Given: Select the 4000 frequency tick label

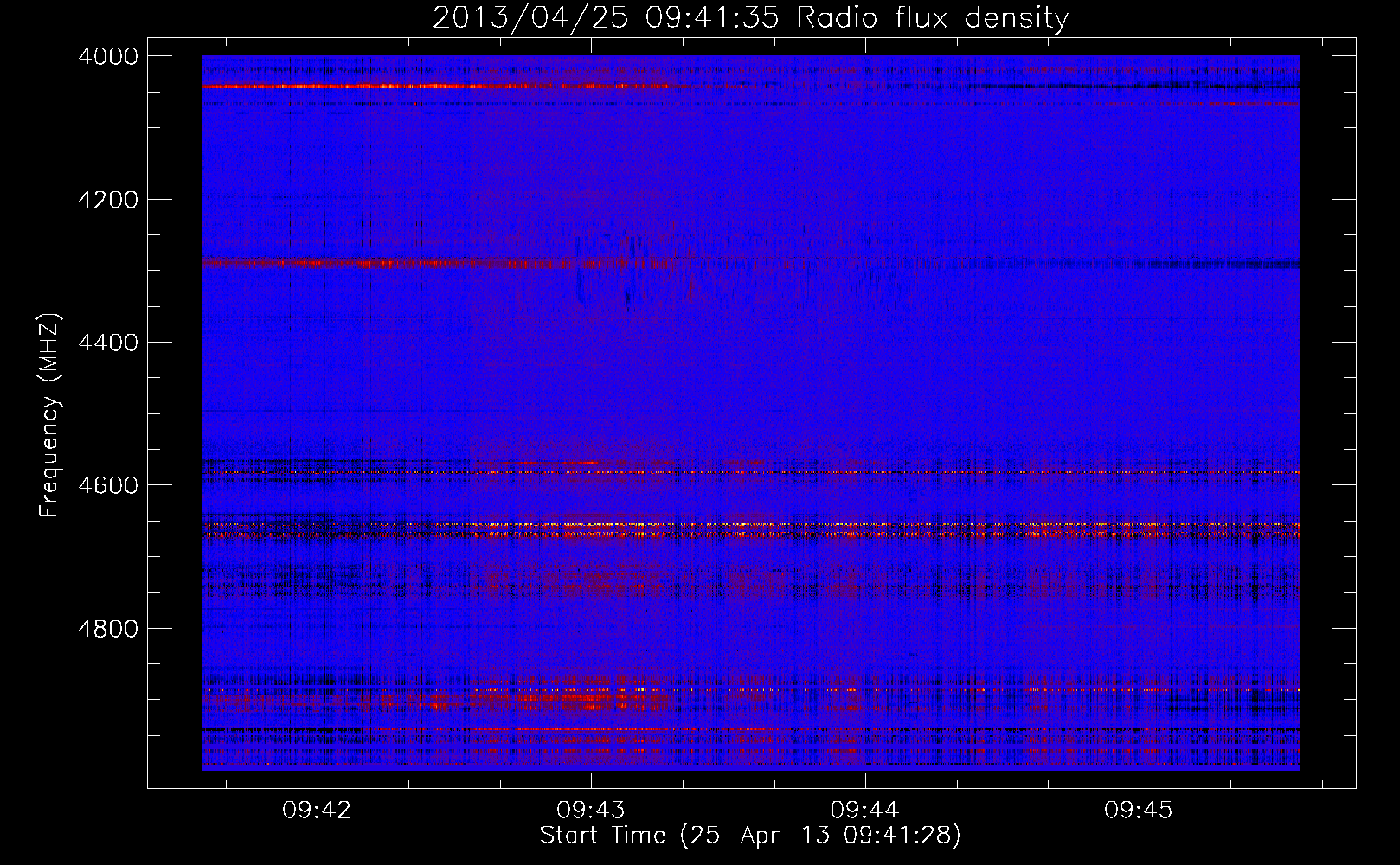Looking at the screenshot, I should [108, 56].
